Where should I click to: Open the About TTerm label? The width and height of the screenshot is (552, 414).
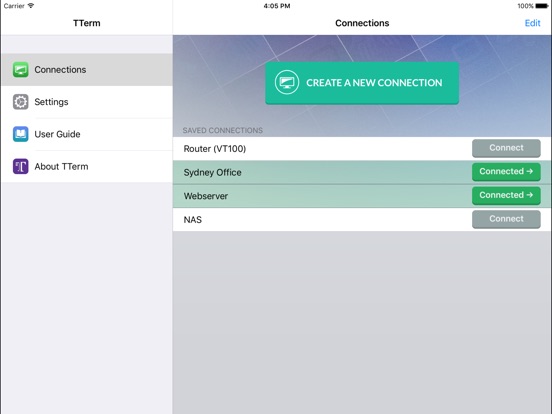[61, 167]
